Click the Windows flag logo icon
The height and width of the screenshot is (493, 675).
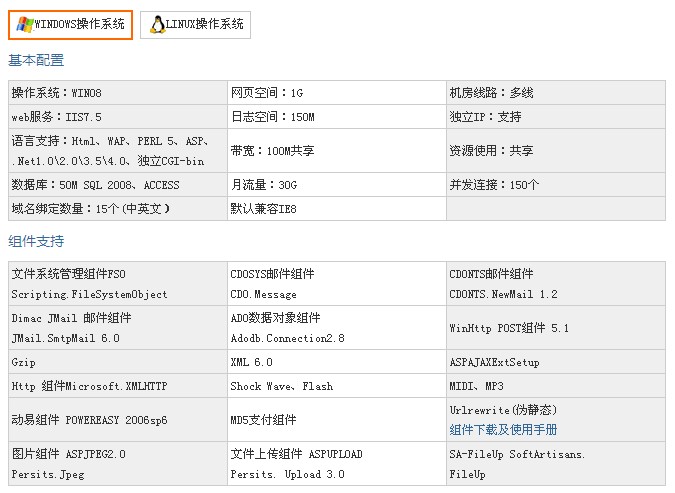[24, 25]
